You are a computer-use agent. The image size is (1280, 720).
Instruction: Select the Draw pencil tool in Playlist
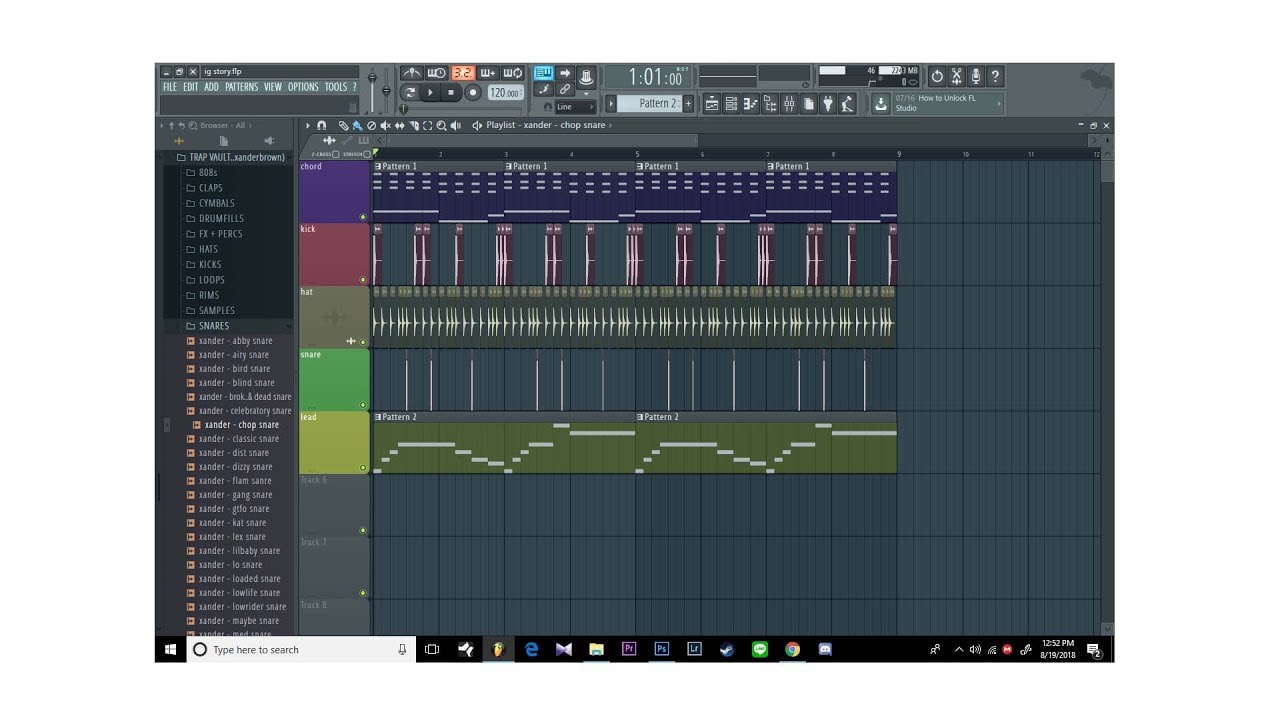343,125
